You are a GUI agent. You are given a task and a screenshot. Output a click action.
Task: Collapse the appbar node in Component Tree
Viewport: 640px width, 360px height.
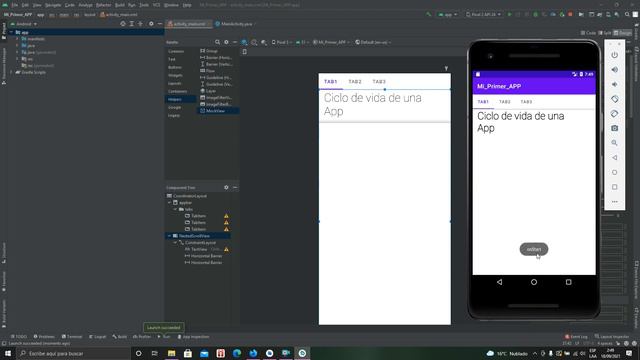170,202
